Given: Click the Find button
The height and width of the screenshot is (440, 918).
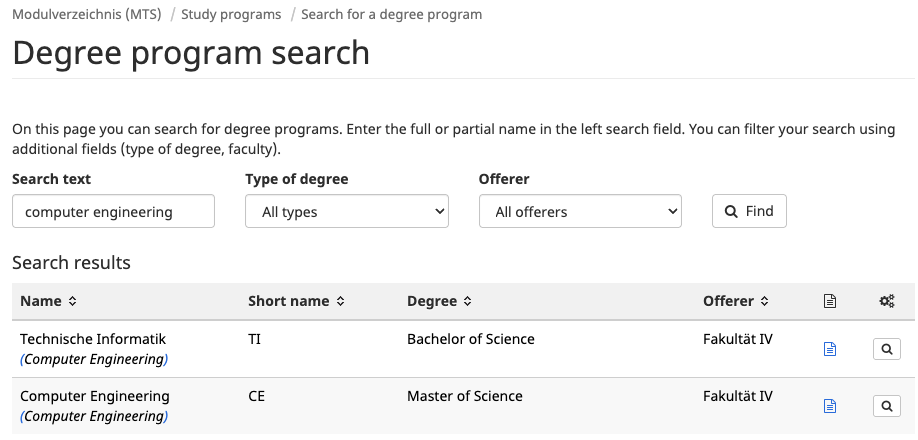Looking at the screenshot, I should pyautogui.click(x=749, y=211).
